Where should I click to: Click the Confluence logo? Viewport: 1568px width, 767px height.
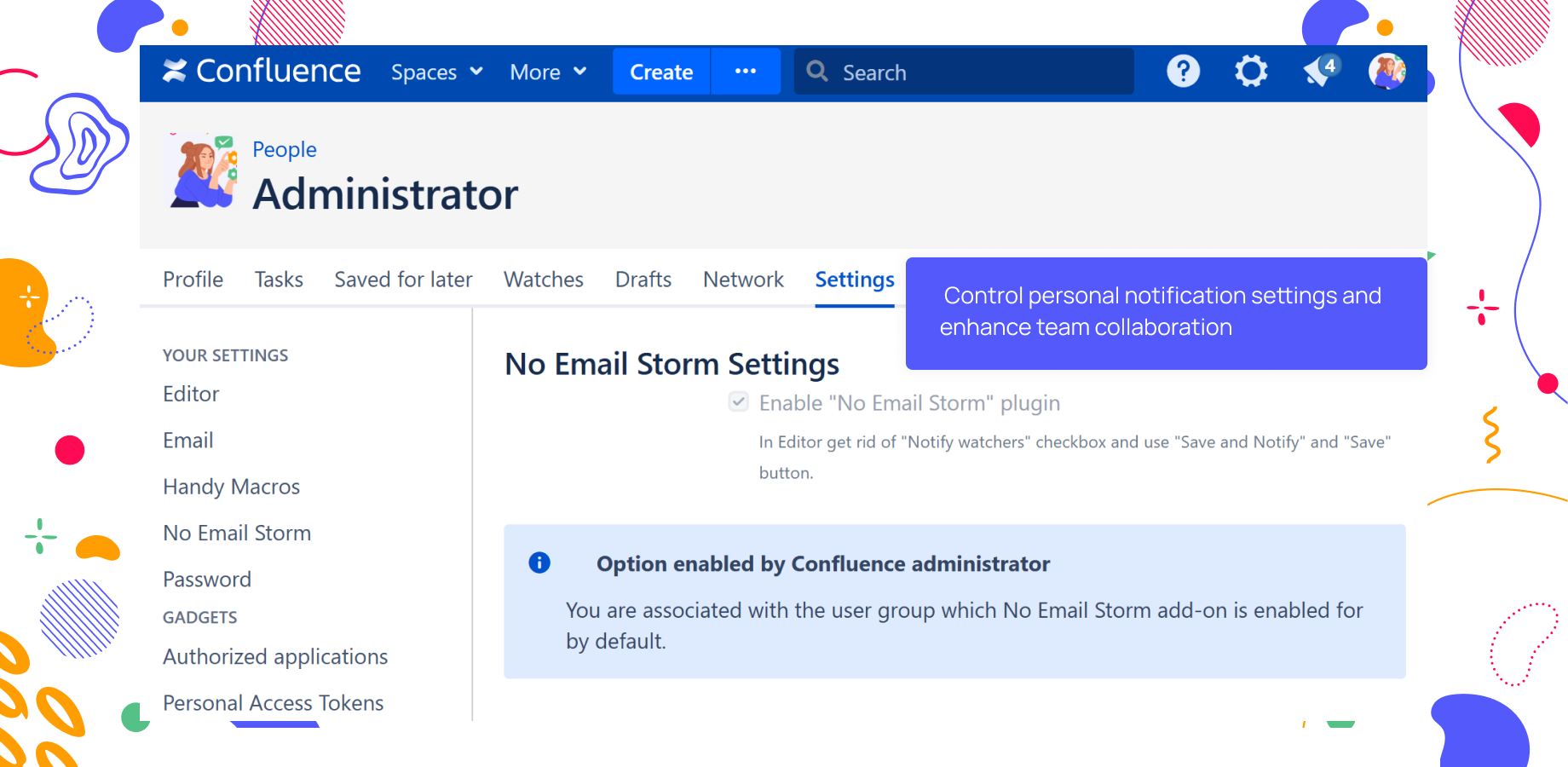(x=262, y=72)
